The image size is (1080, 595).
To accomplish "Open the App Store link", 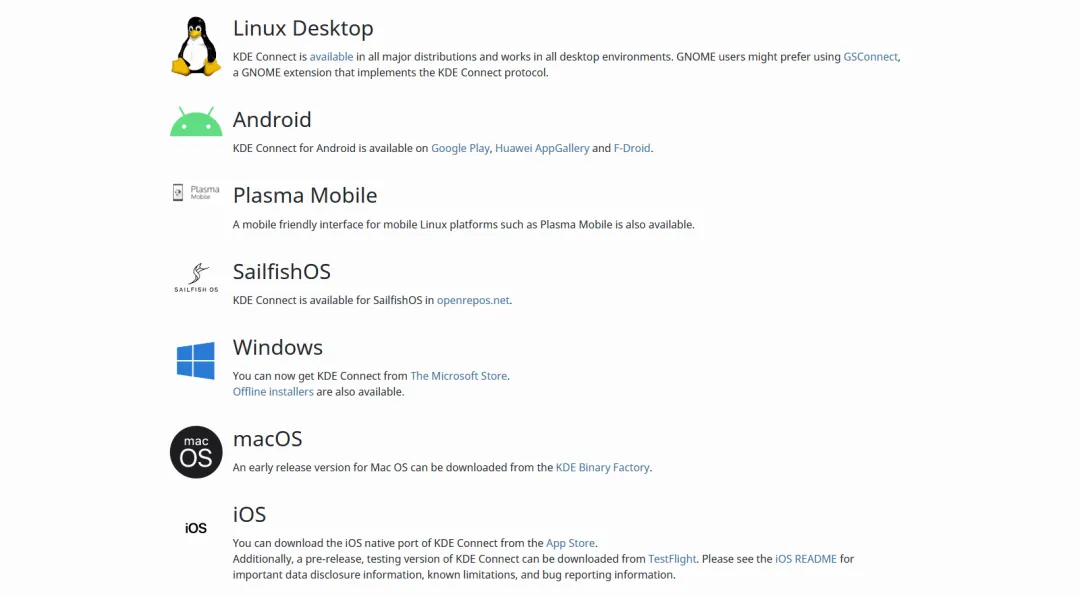I will click(570, 543).
